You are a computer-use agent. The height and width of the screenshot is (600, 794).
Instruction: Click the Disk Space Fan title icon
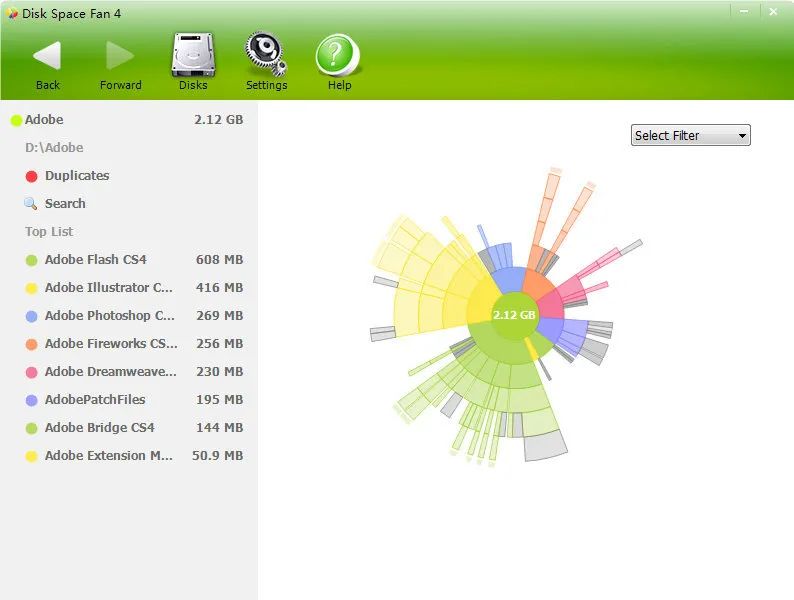(12, 14)
